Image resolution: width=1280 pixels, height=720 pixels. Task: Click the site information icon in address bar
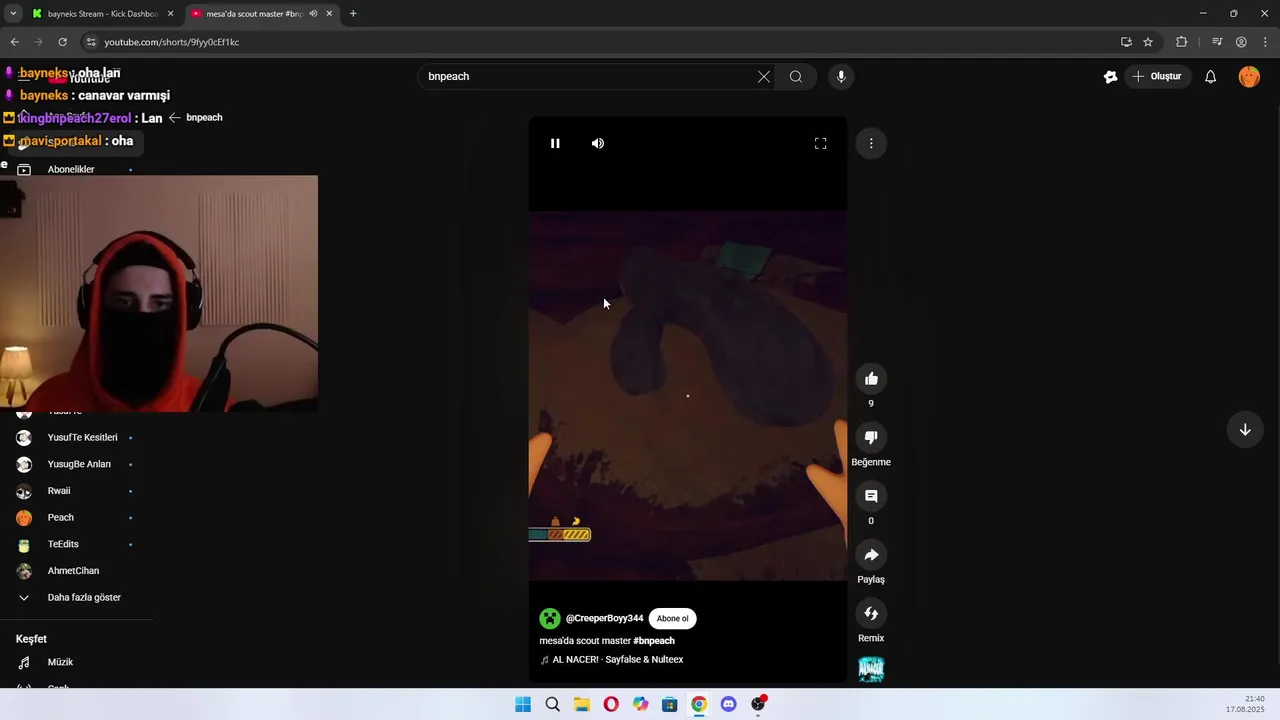[91, 42]
